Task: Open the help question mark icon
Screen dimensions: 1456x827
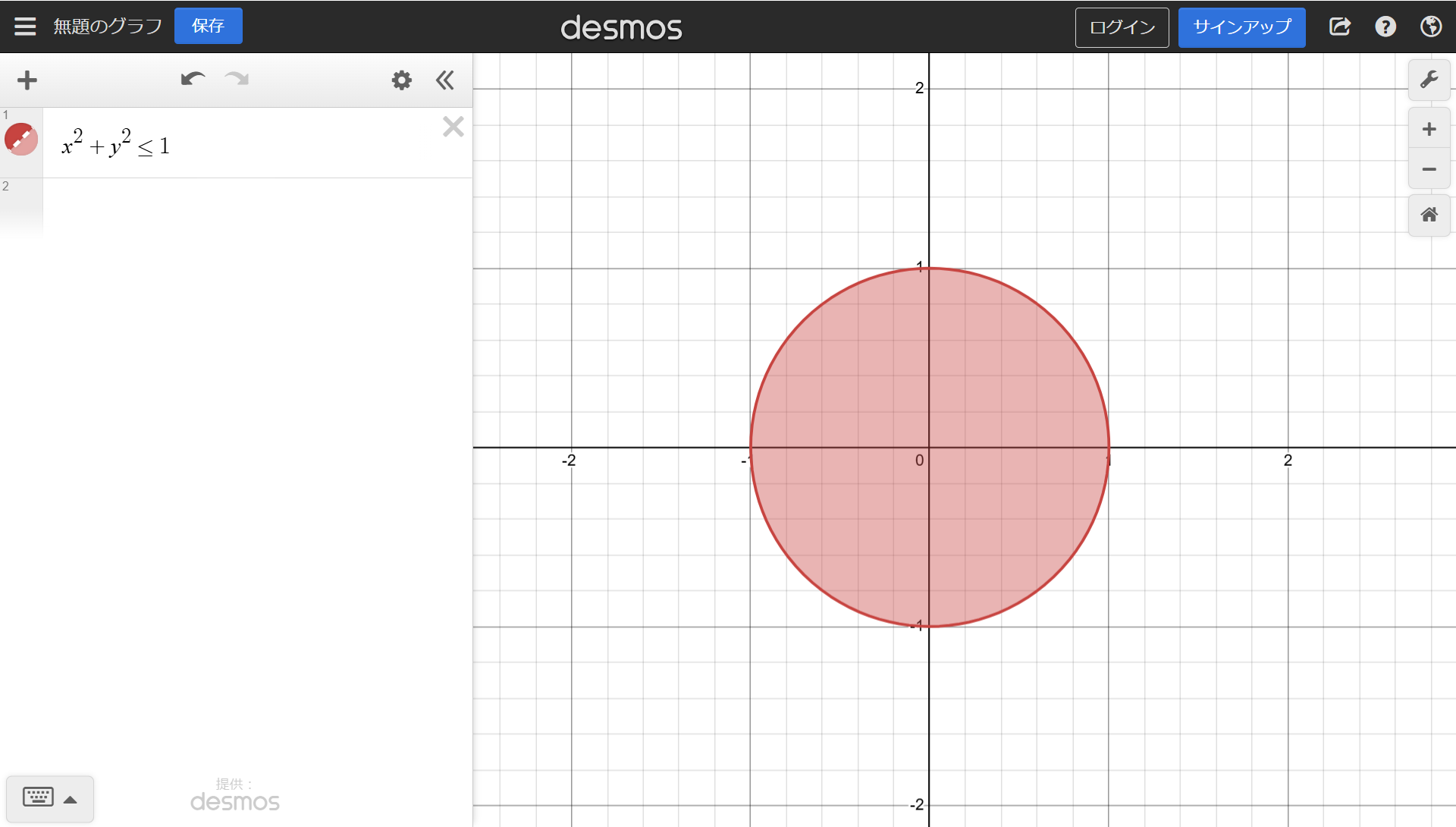Action: tap(1385, 27)
